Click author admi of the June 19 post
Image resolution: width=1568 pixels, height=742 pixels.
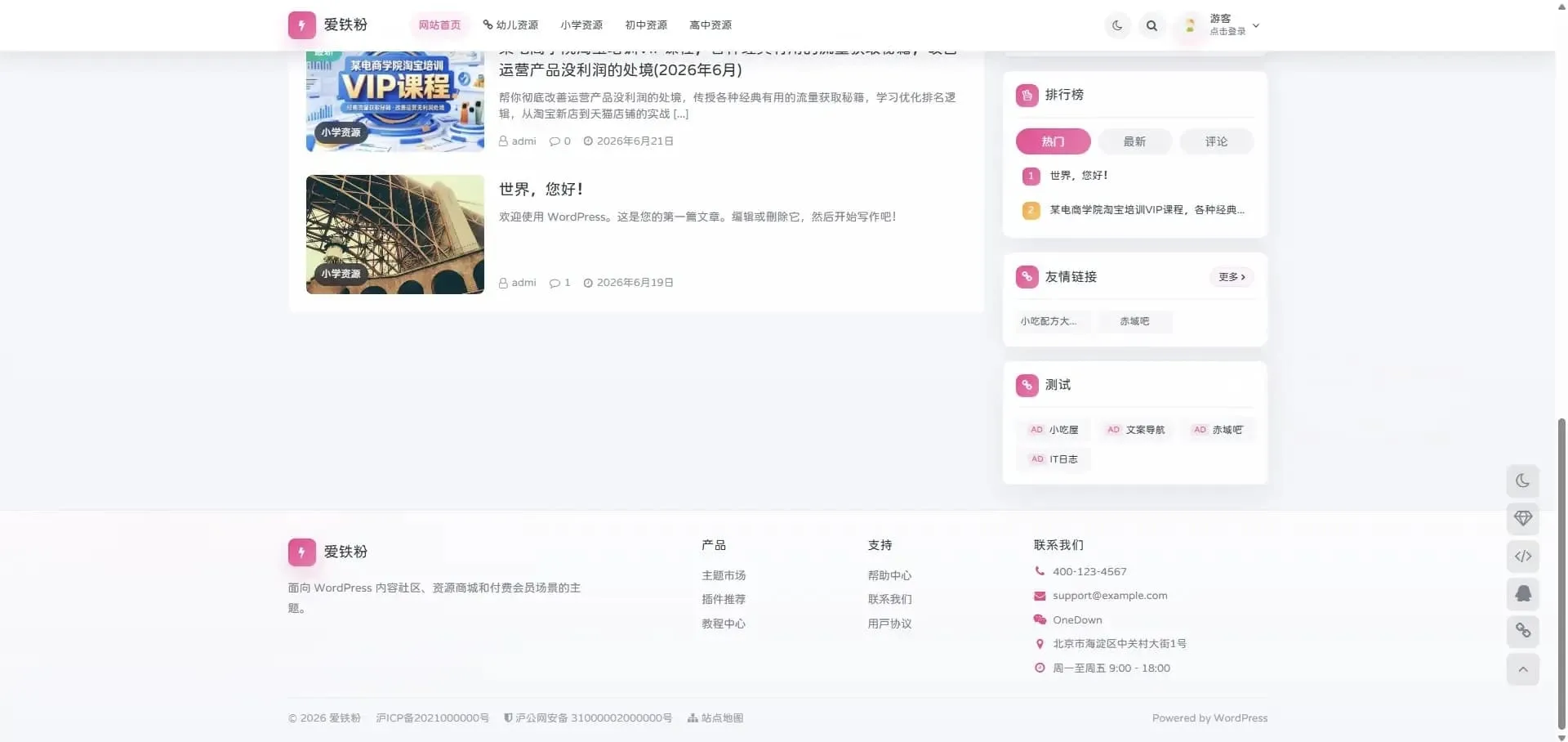click(518, 282)
